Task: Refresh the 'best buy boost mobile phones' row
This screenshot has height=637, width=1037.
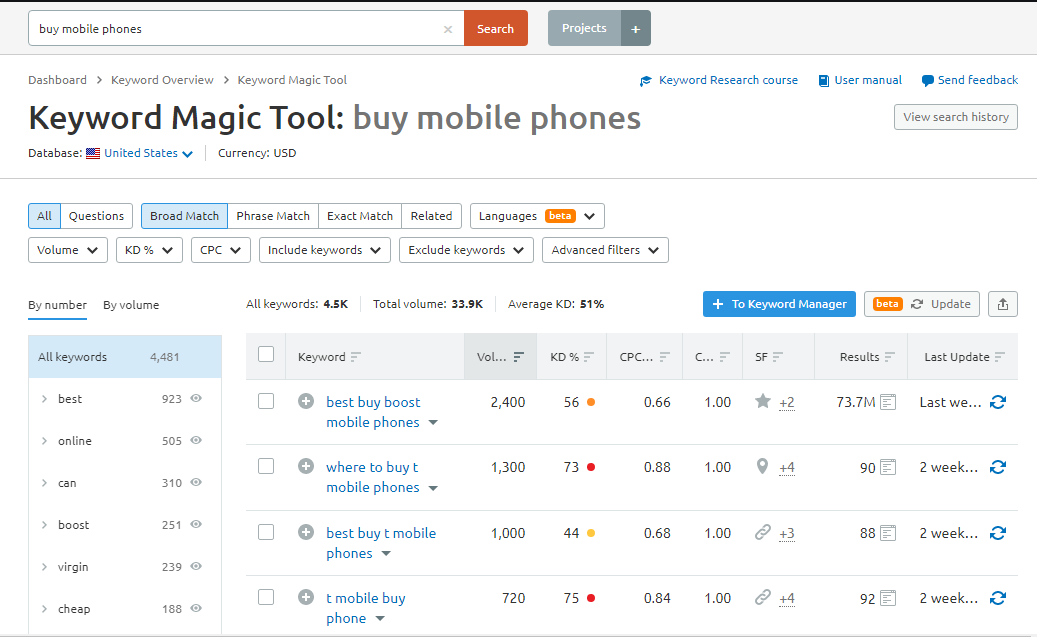Action: tap(997, 402)
